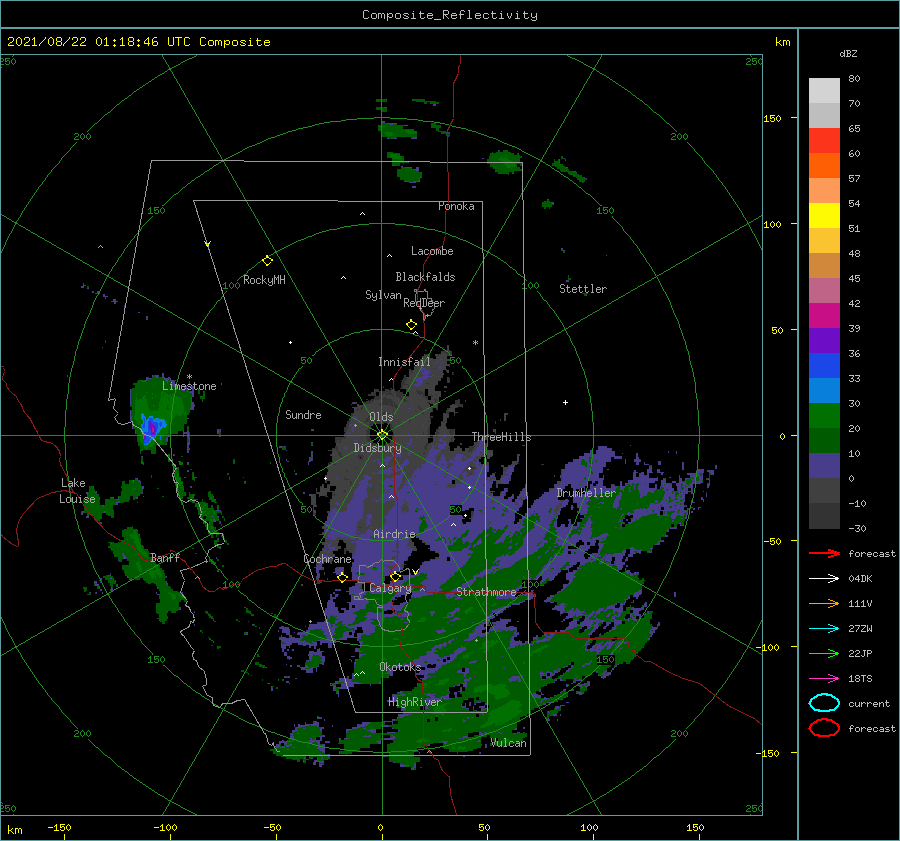Image resolution: width=900 pixels, height=841 pixels.
Task: Click the -100 tick on bottom axis
Action: coord(165,828)
